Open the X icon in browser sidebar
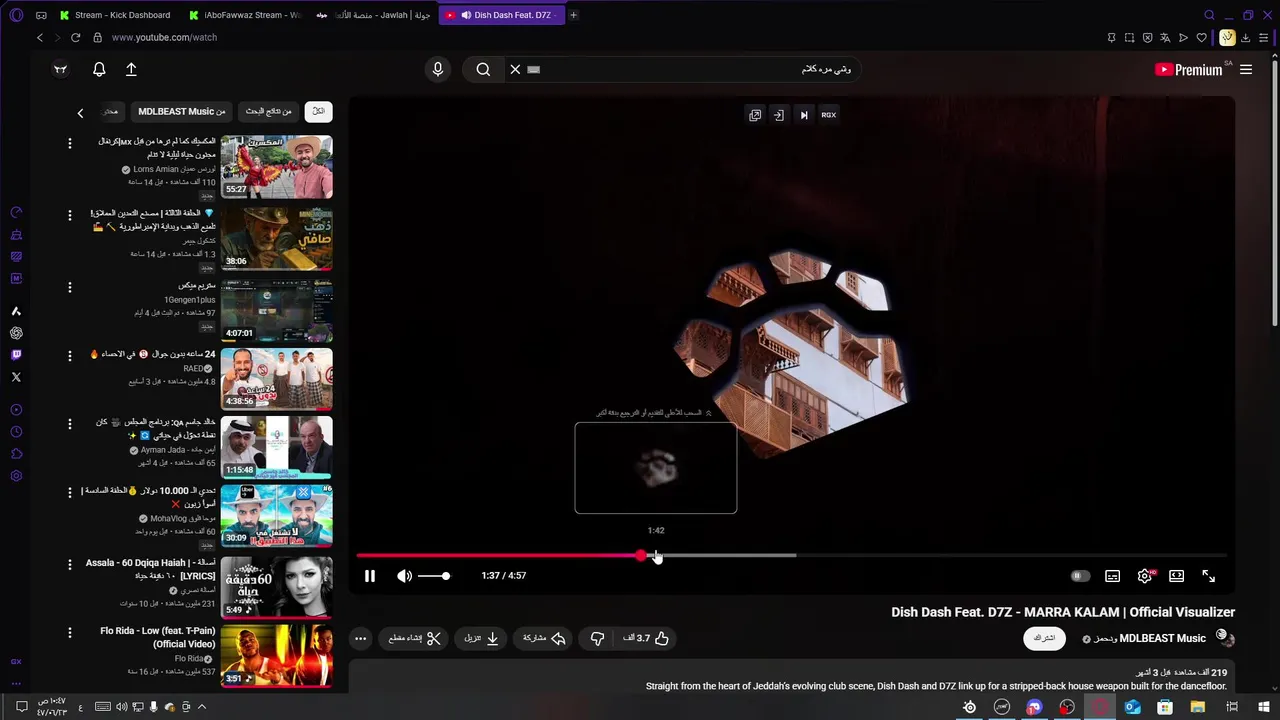 coord(16,377)
